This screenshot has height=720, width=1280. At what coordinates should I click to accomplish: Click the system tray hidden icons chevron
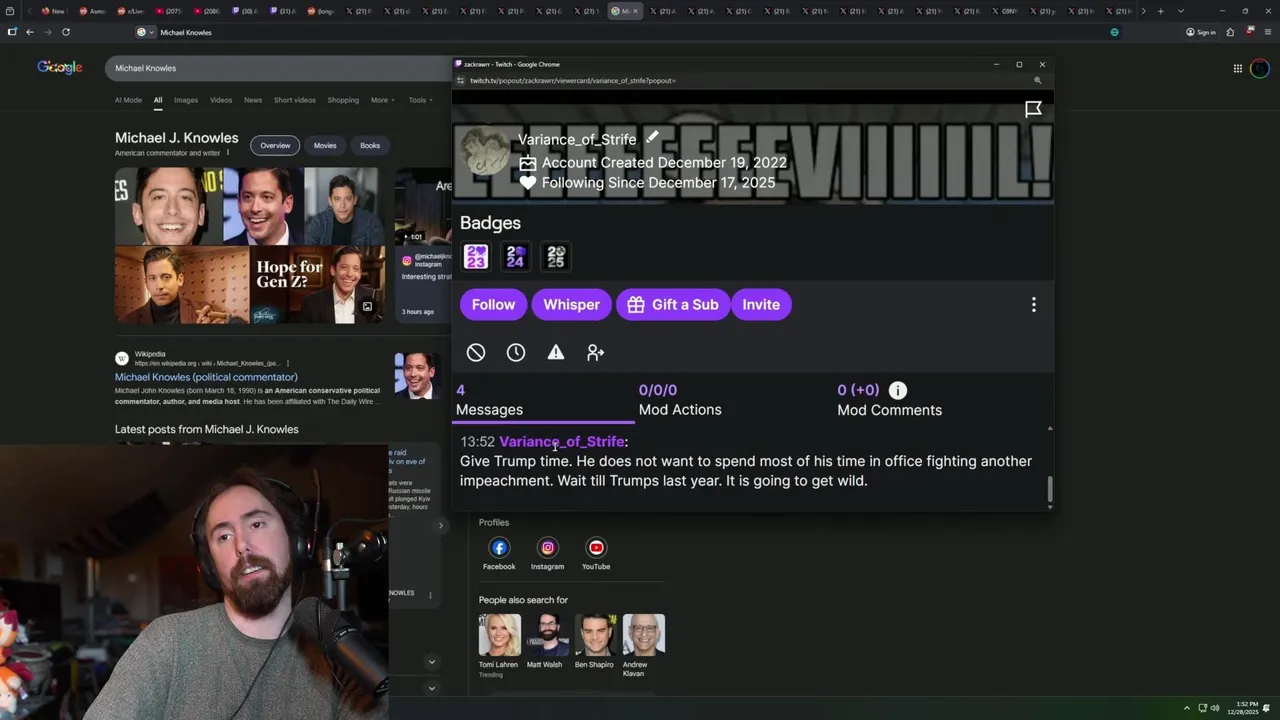click(1187, 708)
